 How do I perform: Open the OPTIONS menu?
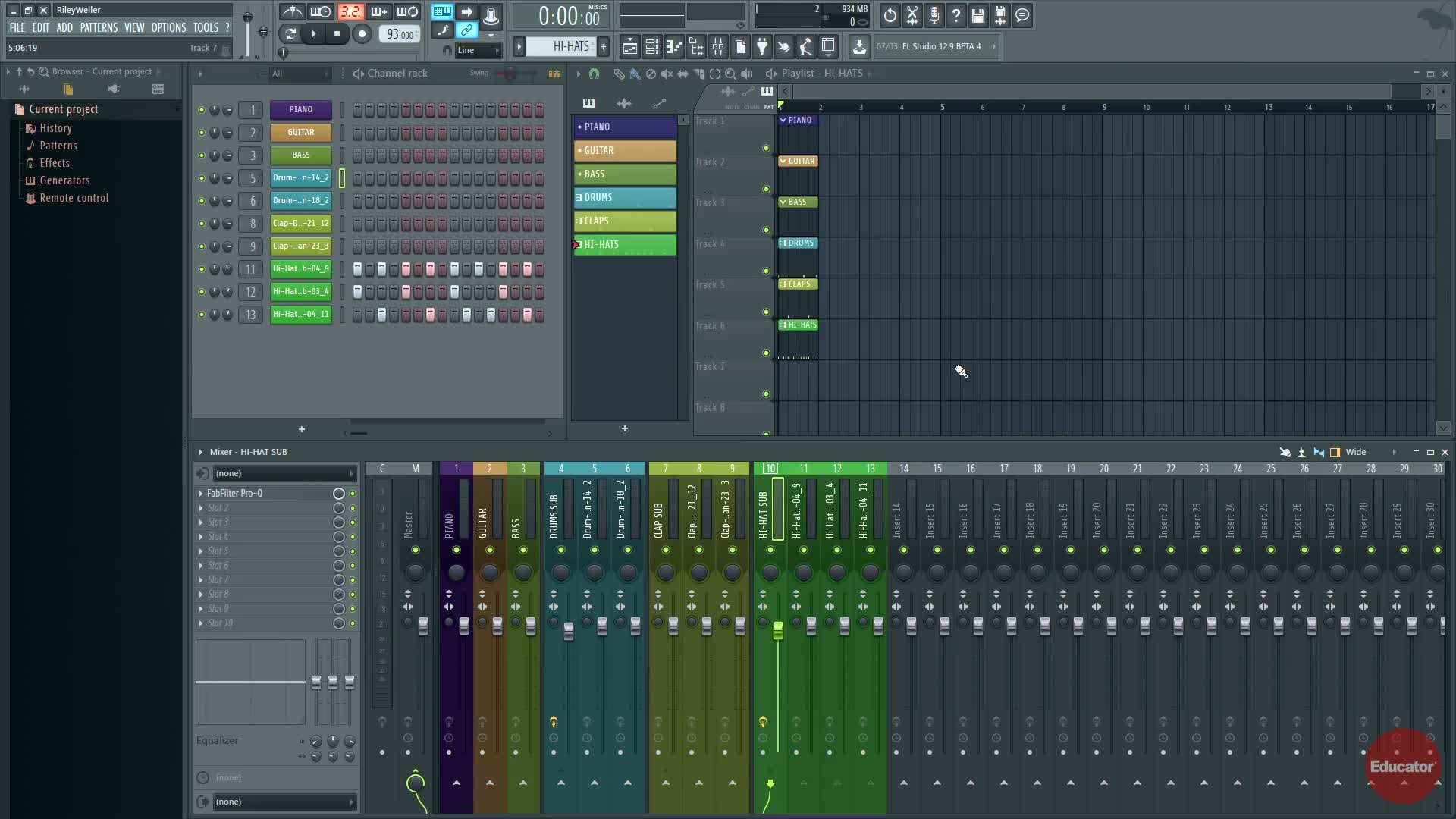pyautogui.click(x=168, y=27)
